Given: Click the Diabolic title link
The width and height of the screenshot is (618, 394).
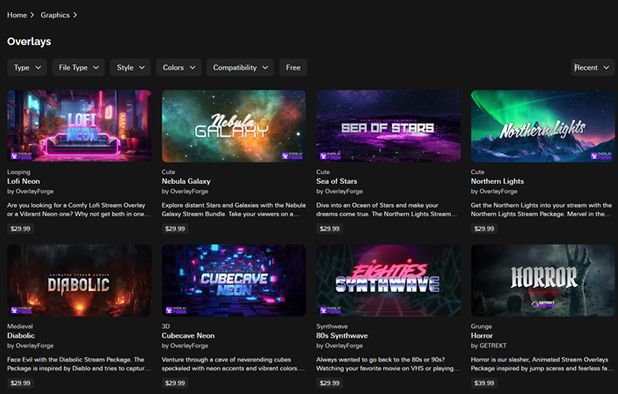Looking at the screenshot, I should [21, 336].
